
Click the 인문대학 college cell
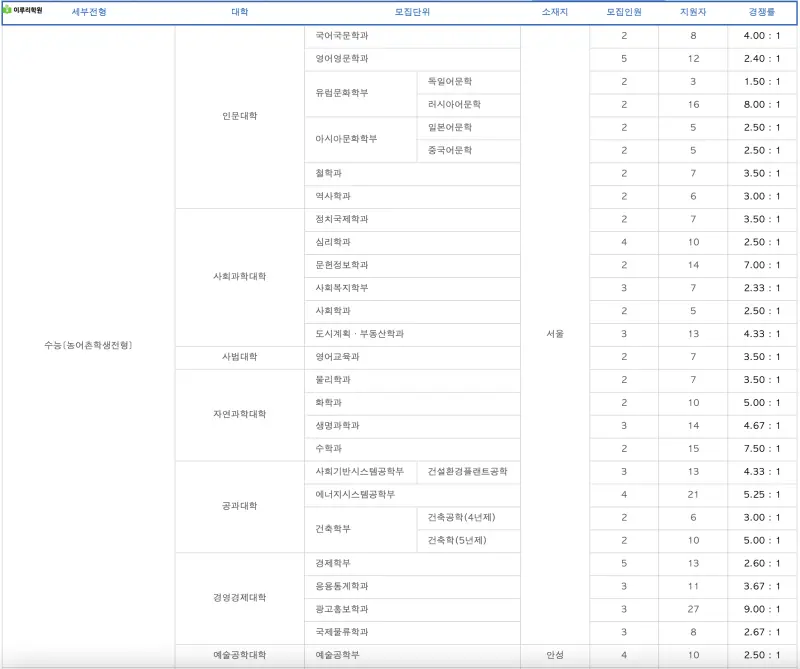pos(239,116)
